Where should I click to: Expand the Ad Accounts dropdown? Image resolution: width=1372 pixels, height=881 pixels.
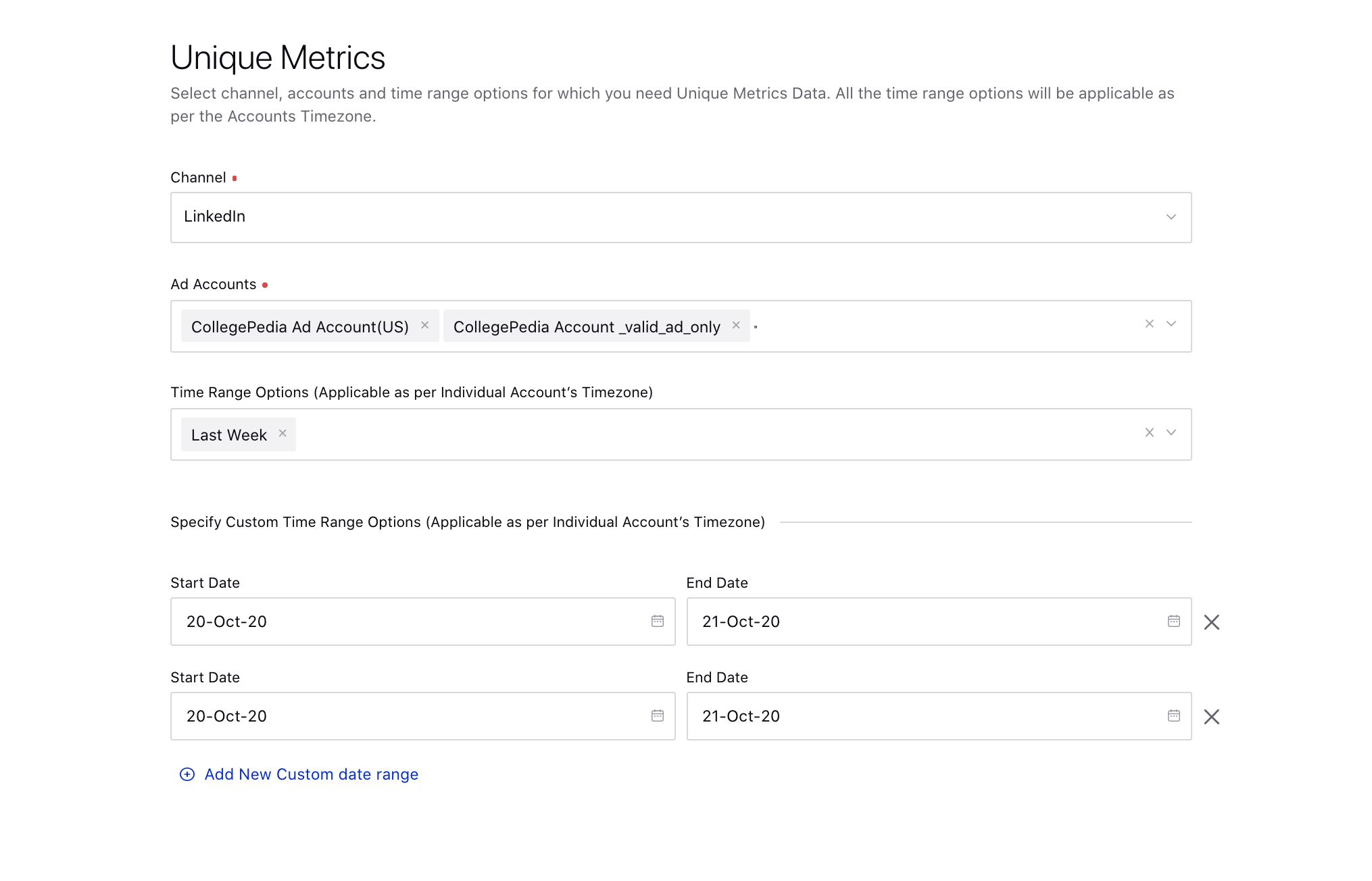(1172, 324)
